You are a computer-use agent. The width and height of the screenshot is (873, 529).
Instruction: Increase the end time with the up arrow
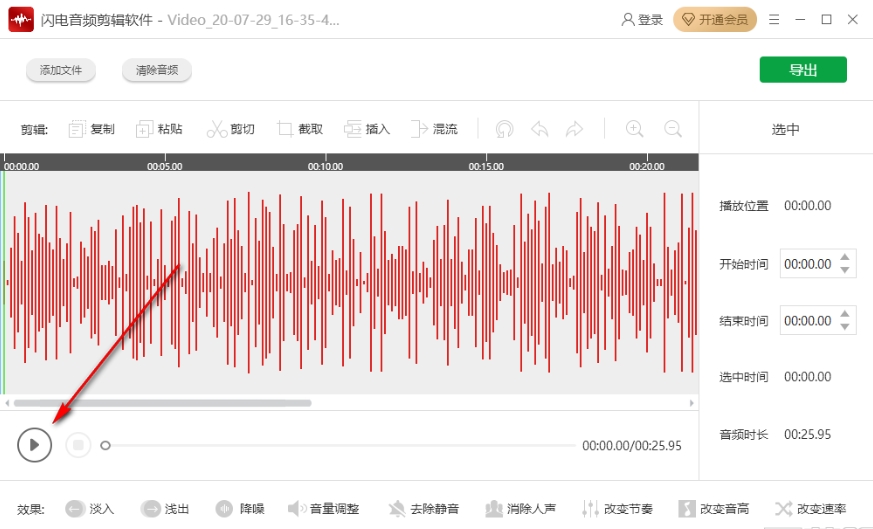click(x=845, y=314)
